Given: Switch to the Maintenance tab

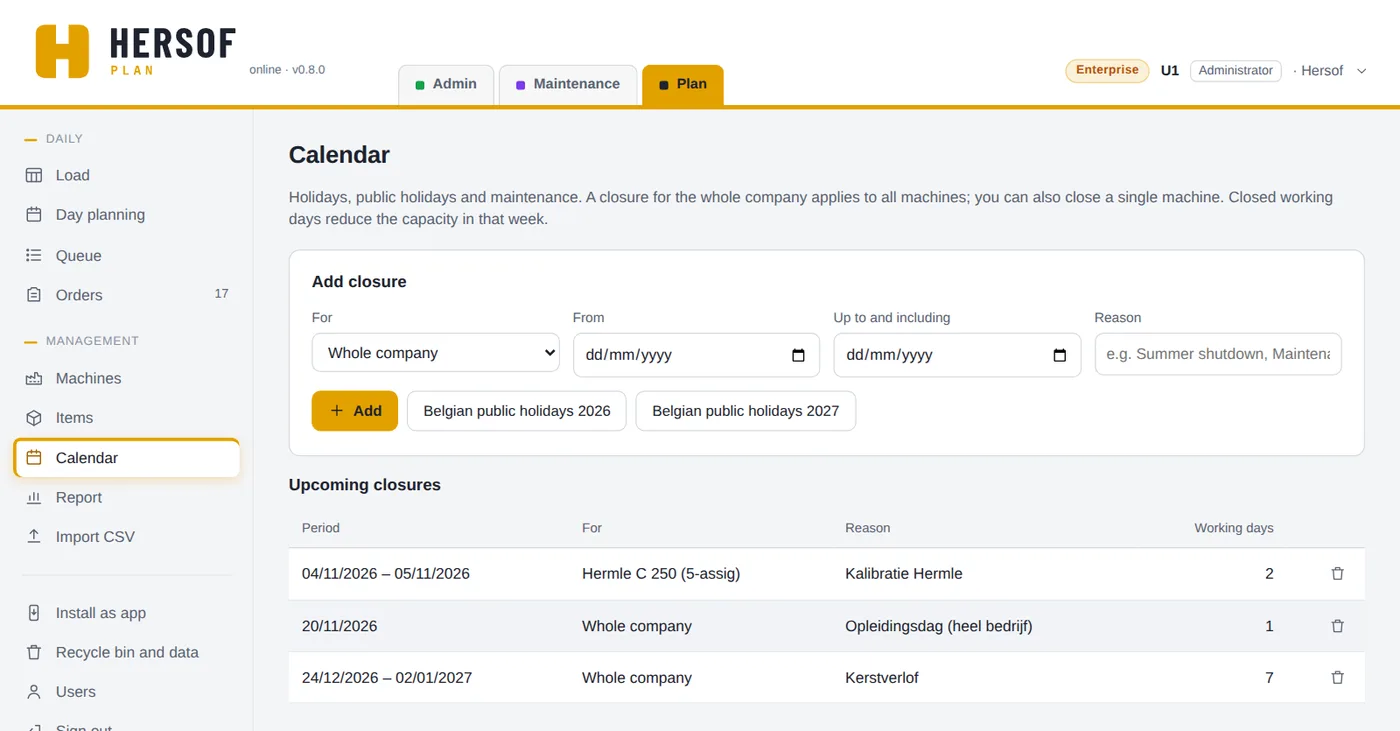Looking at the screenshot, I should 568,84.
